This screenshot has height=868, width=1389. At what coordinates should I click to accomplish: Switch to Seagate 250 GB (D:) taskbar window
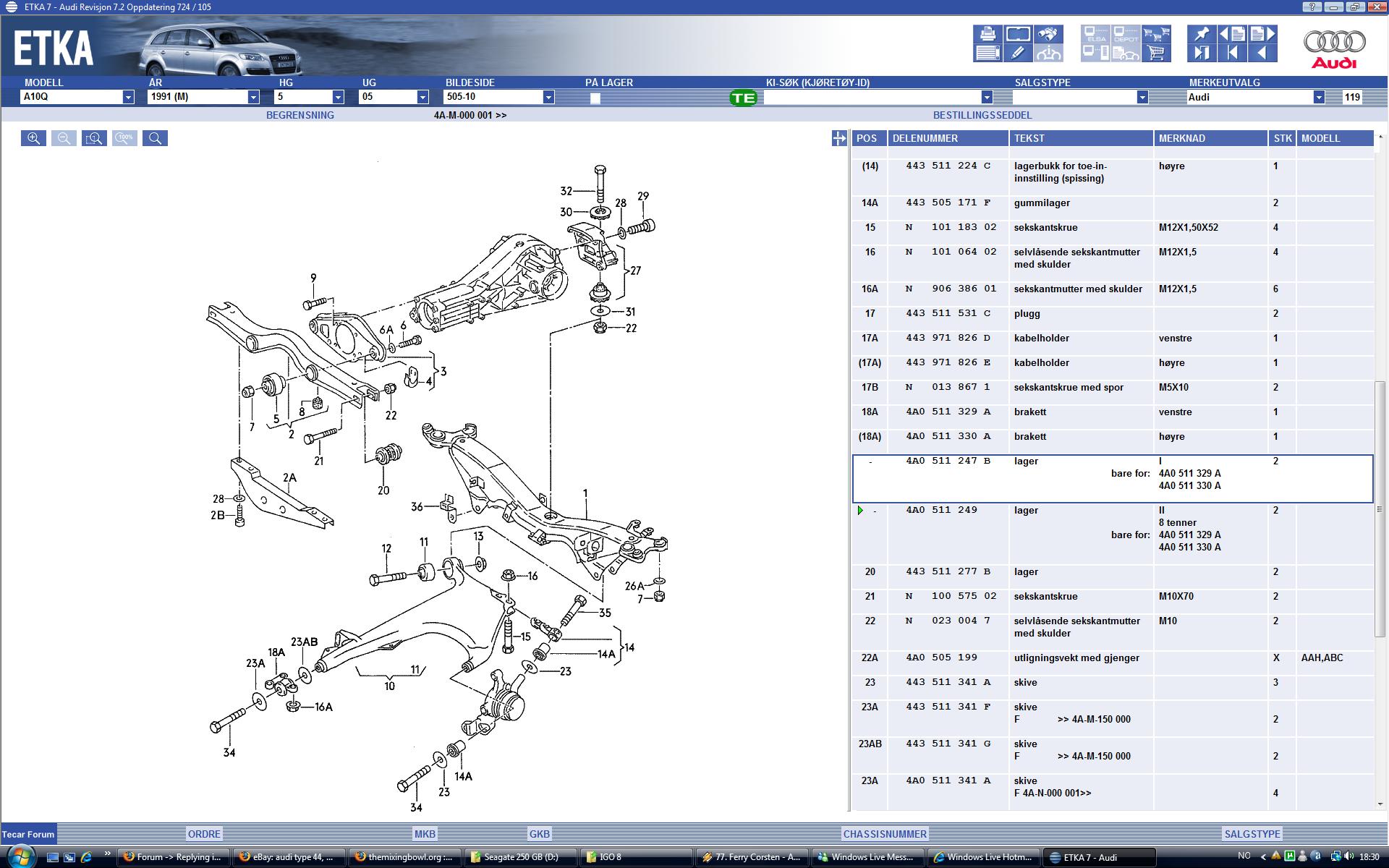click(521, 857)
